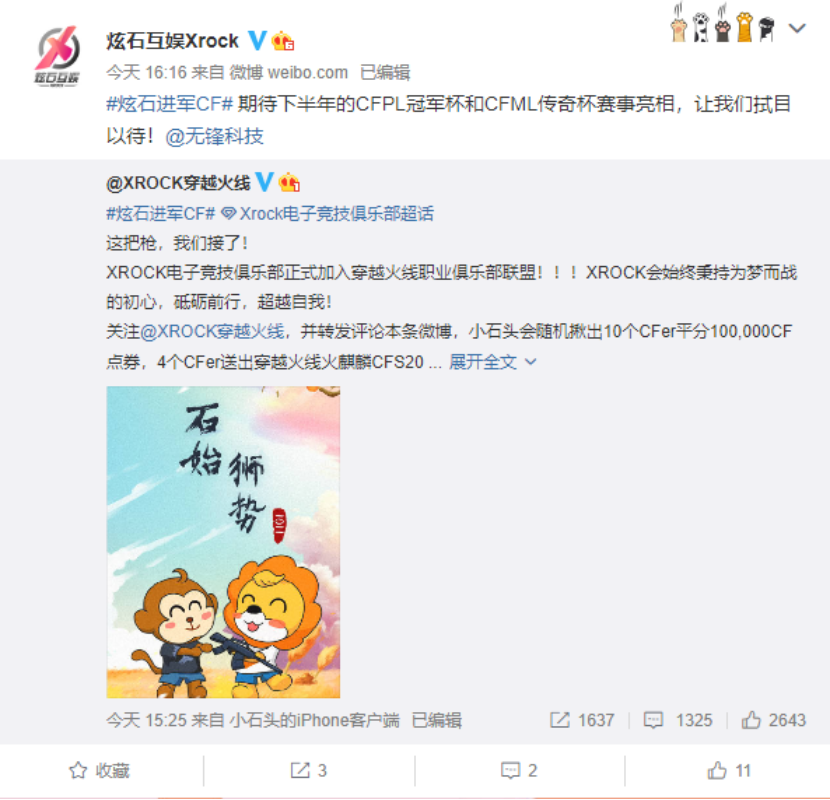The height and width of the screenshot is (800, 830).
Task: Click the blue V verified badge beside 炫石互娱Xrock
Action: 258,40
